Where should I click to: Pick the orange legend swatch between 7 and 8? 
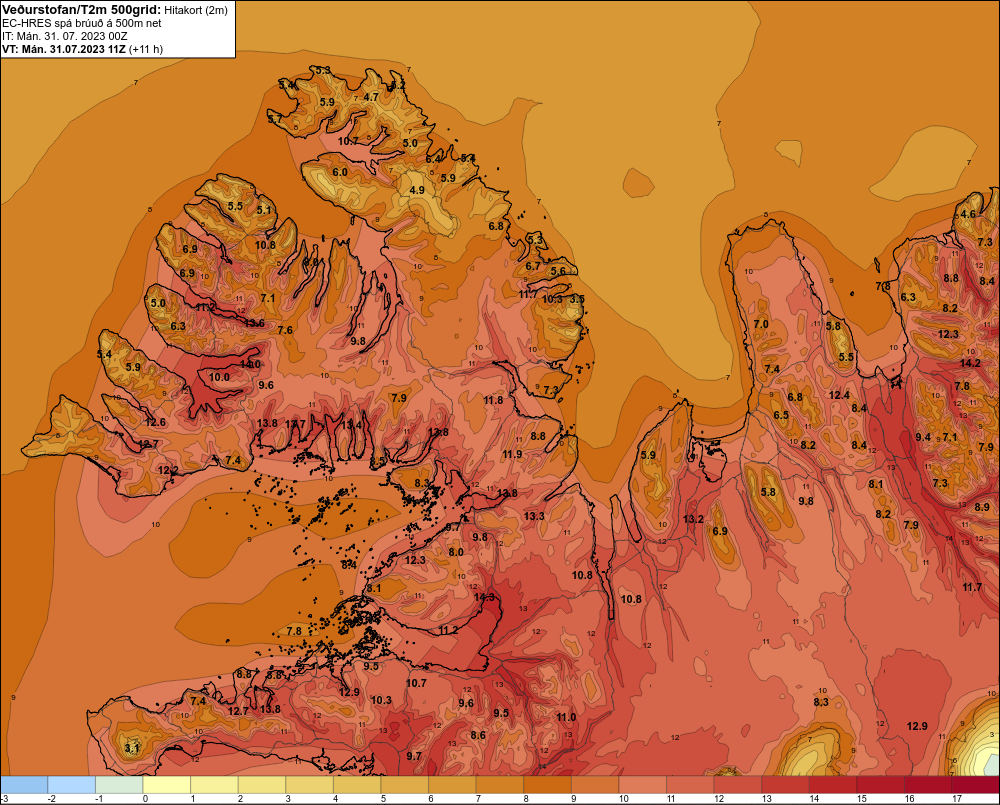click(x=500, y=784)
